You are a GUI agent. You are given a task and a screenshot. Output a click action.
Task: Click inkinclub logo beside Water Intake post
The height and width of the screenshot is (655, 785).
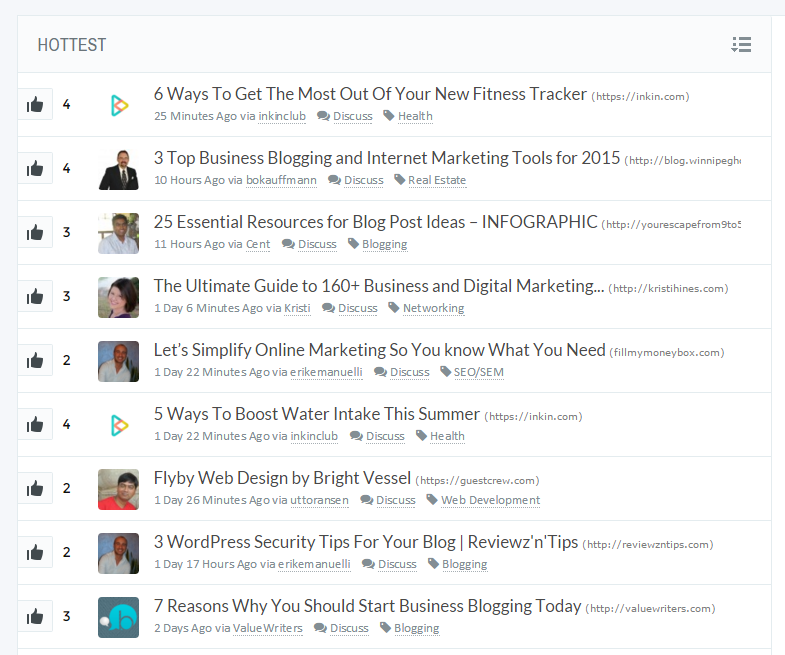pos(119,425)
